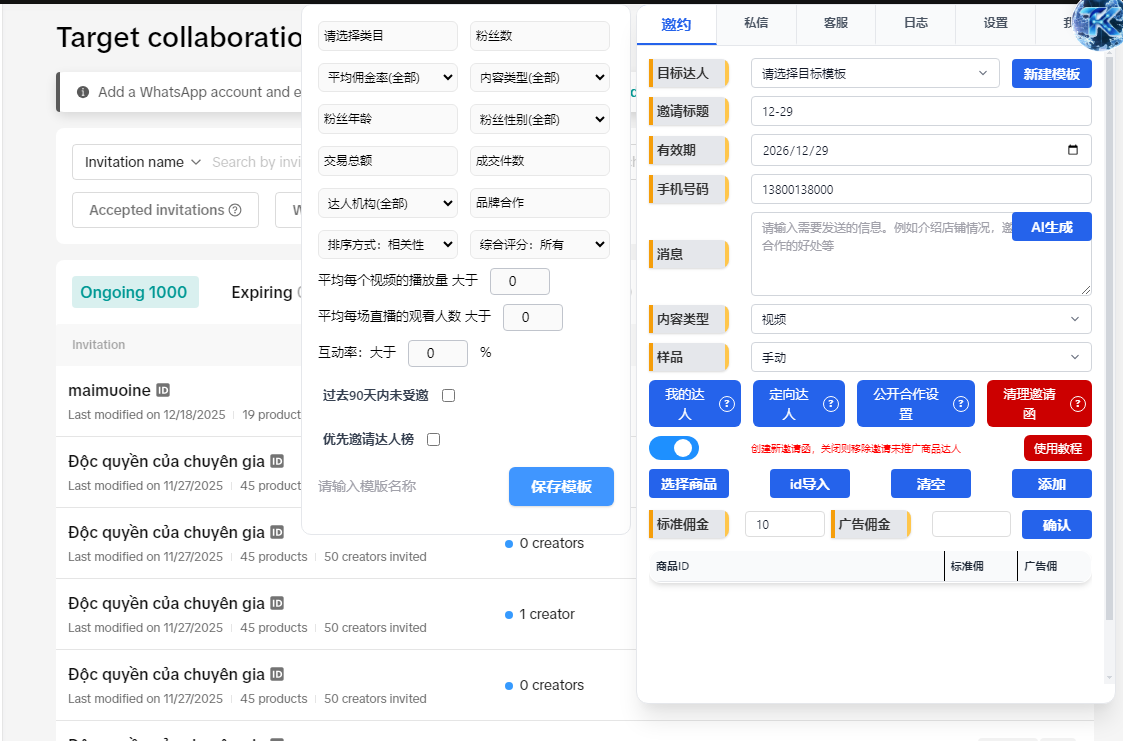Click the vertical scrollbar of the right panel
The width and height of the screenshot is (1123, 741).
tap(1109, 350)
